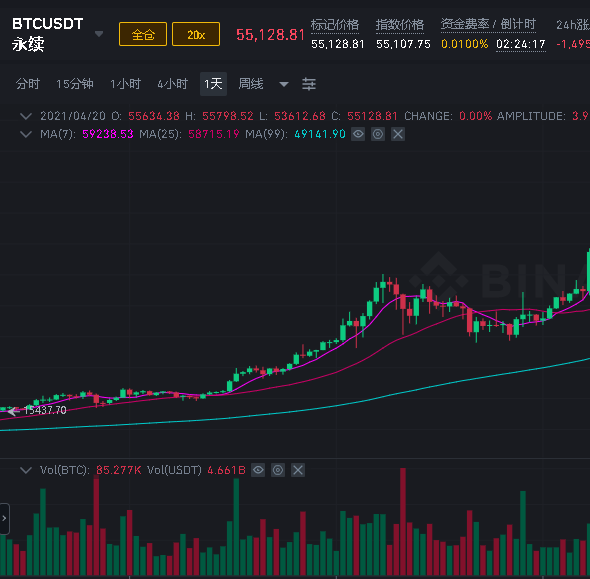Click the low price 53612.68
Image resolution: width=590 pixels, height=579 pixels.
(x=300, y=116)
